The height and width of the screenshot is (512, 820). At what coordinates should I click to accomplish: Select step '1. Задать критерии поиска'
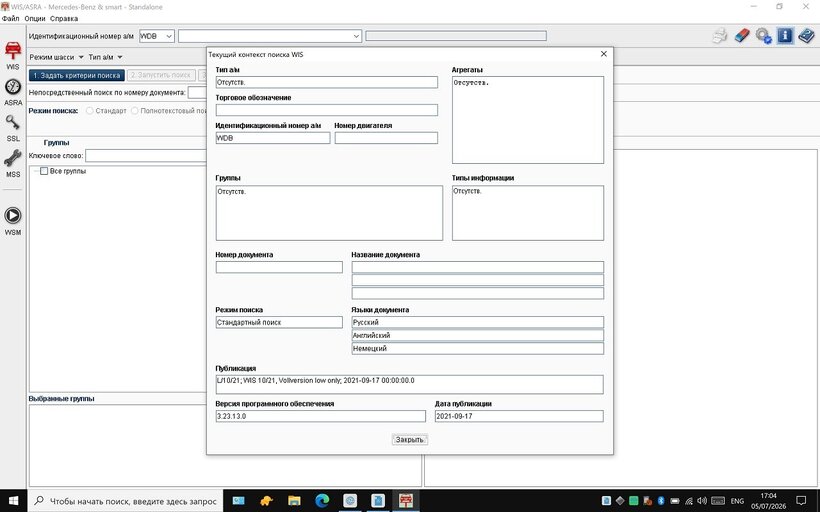[x=76, y=75]
